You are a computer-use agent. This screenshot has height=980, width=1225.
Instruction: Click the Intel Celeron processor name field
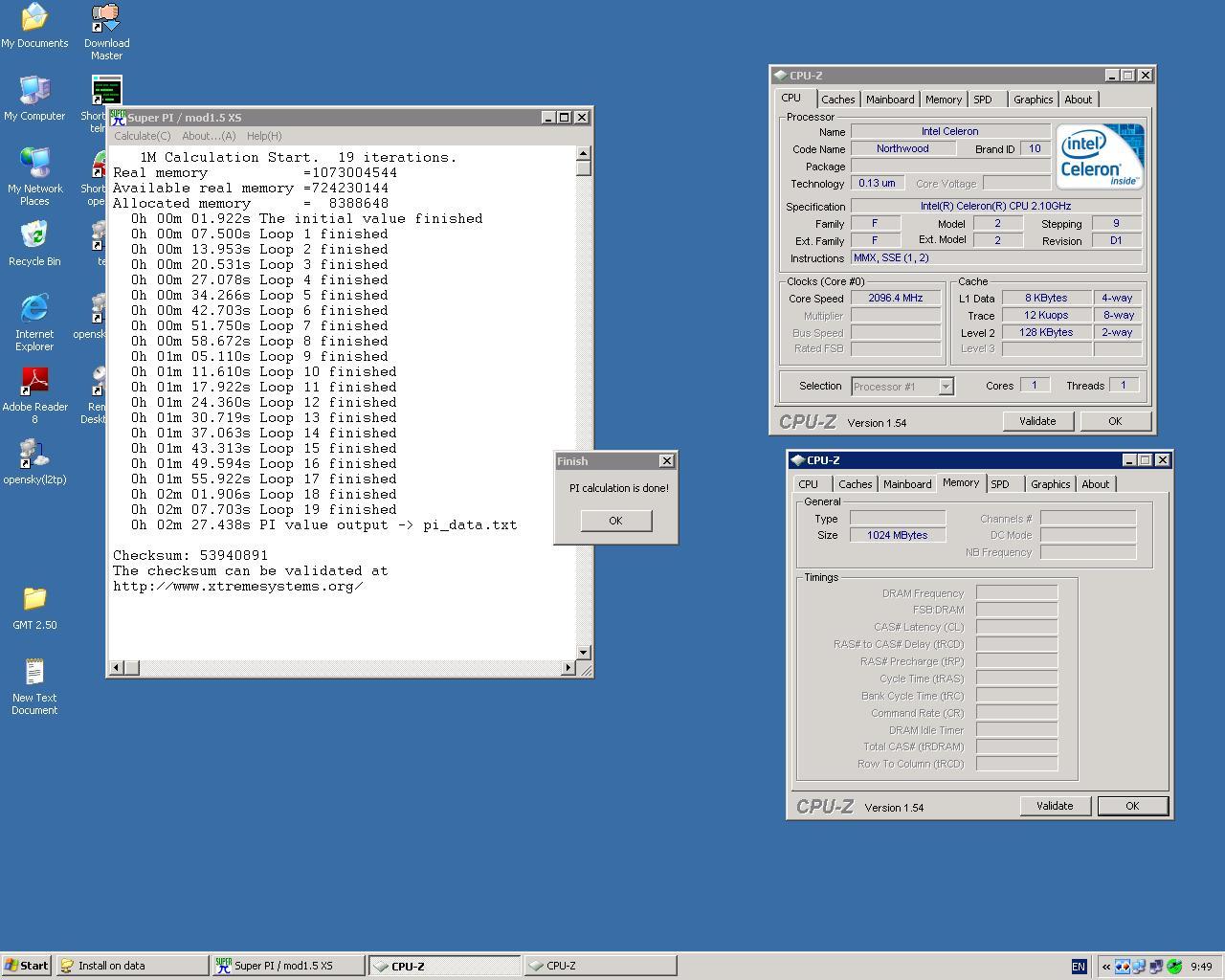950,131
